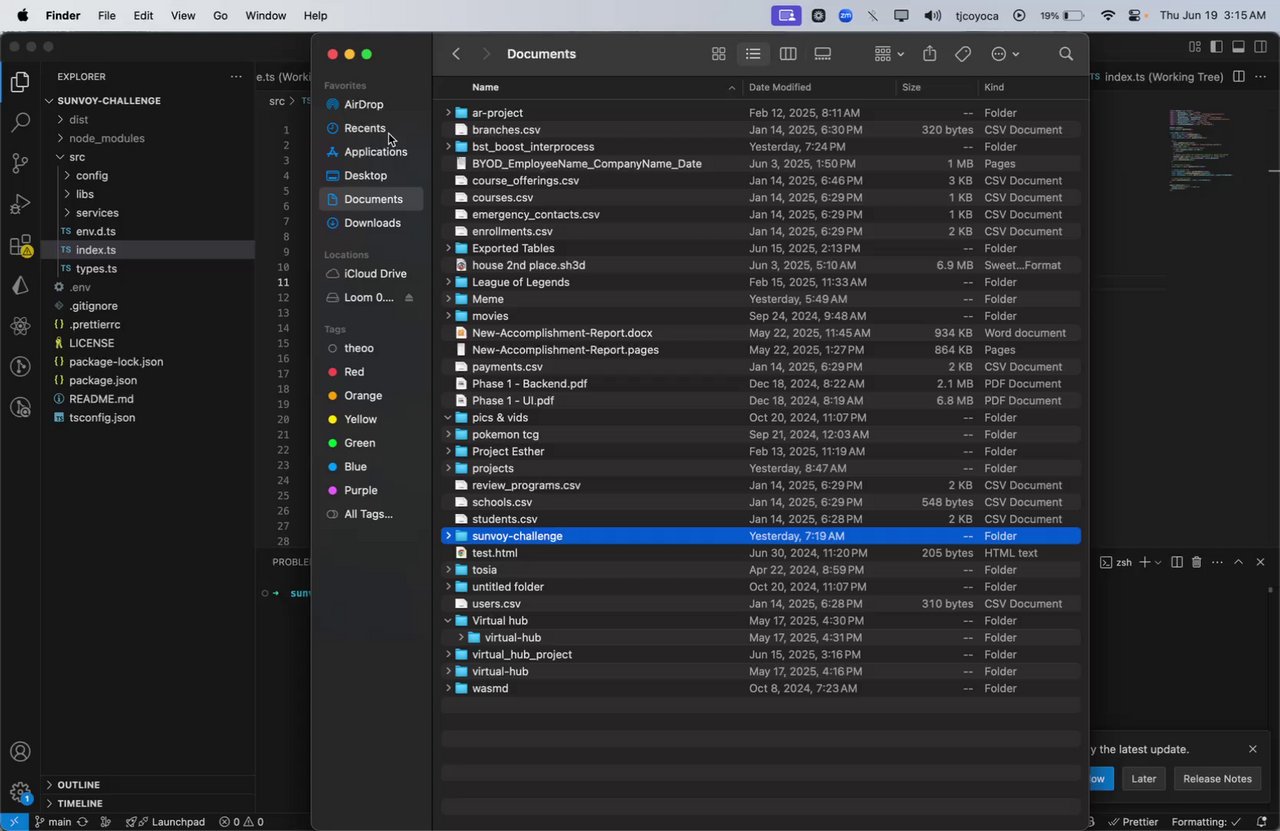The image size is (1280, 831).
Task: Select the Red tag in sidebar
Action: point(354,372)
